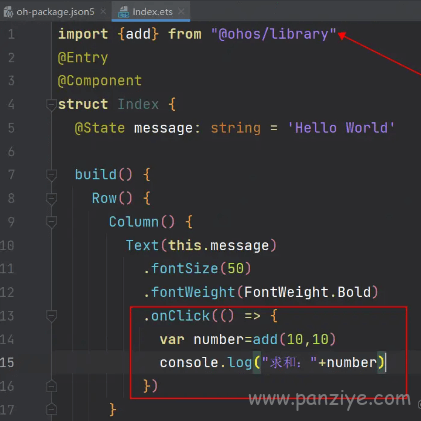Close the Index.ets tab
421x421 pixels.
pyautogui.click(x=181, y=12)
